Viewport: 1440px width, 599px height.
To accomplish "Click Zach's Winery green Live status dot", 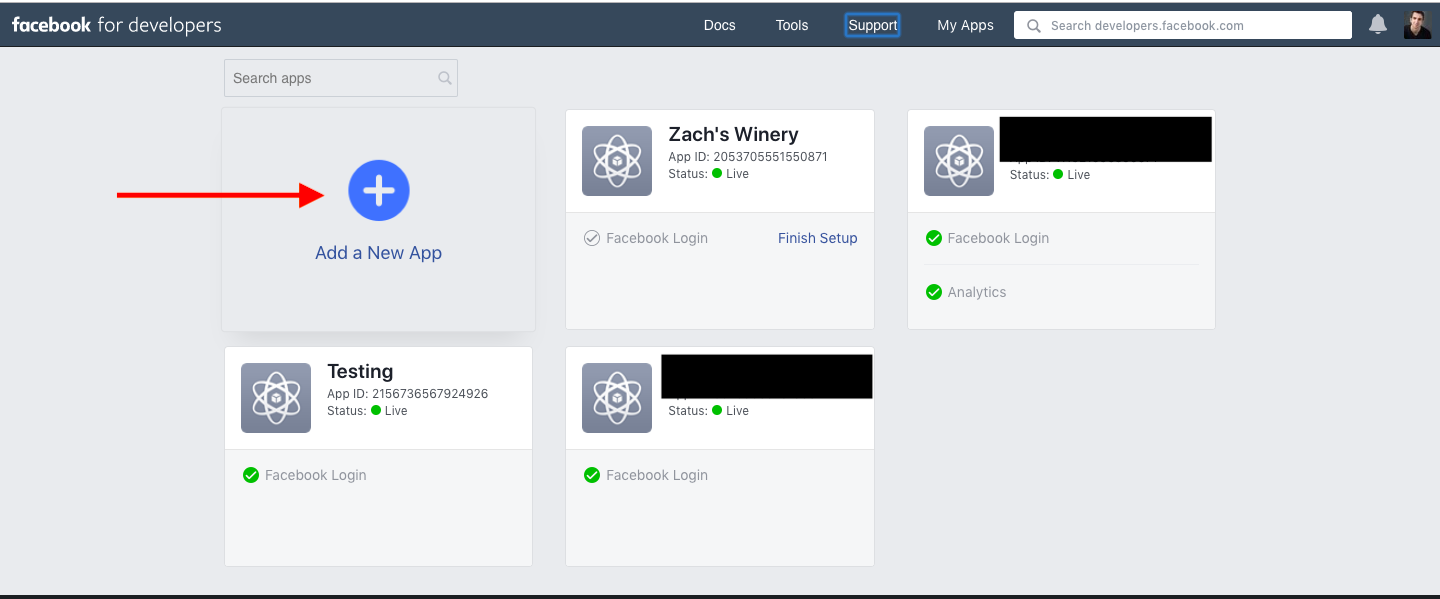I will tap(717, 174).
